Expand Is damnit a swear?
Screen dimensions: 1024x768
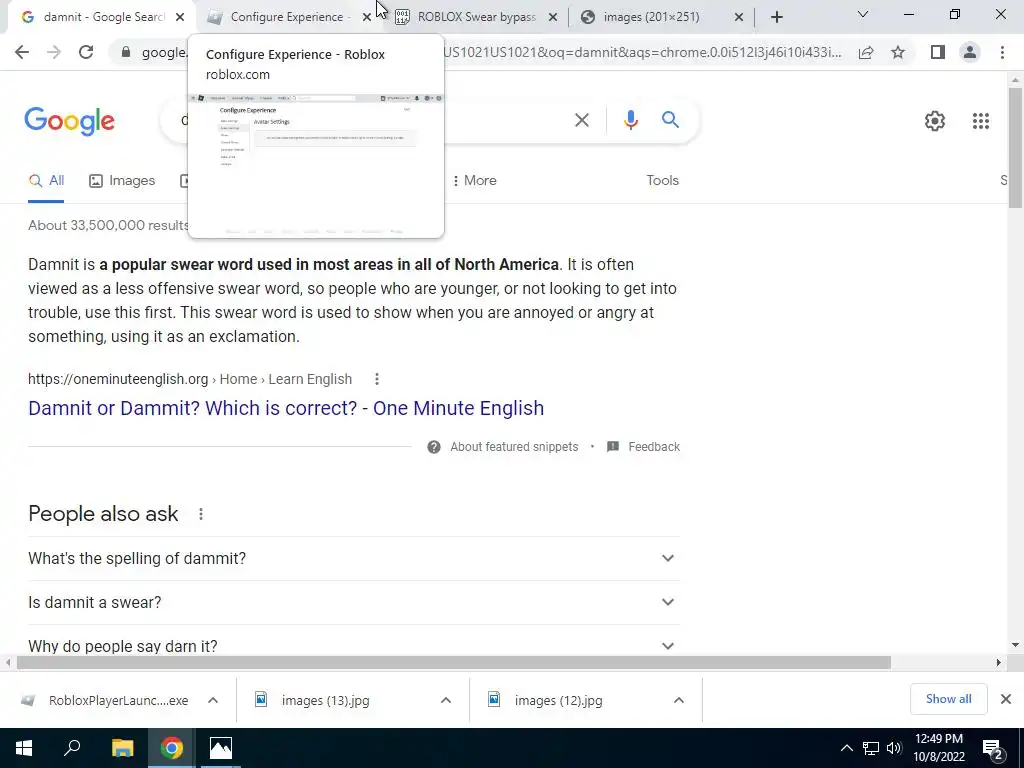point(354,603)
